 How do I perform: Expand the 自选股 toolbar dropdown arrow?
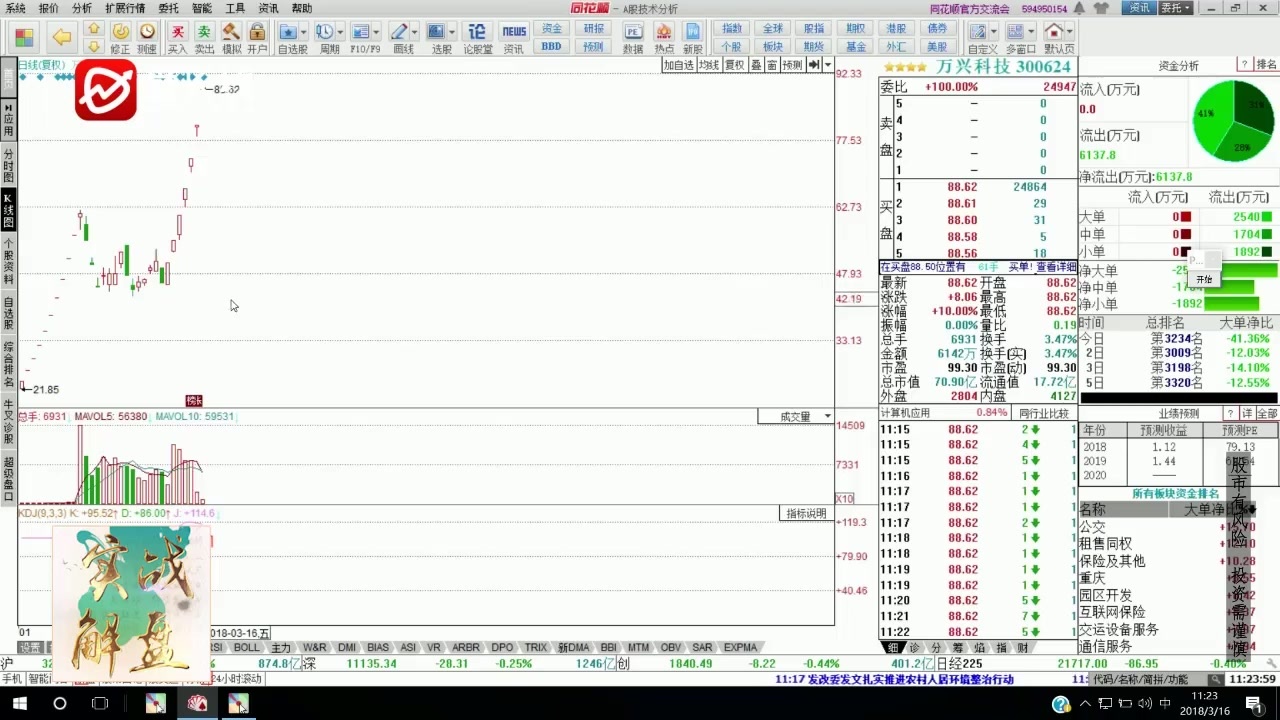(304, 32)
